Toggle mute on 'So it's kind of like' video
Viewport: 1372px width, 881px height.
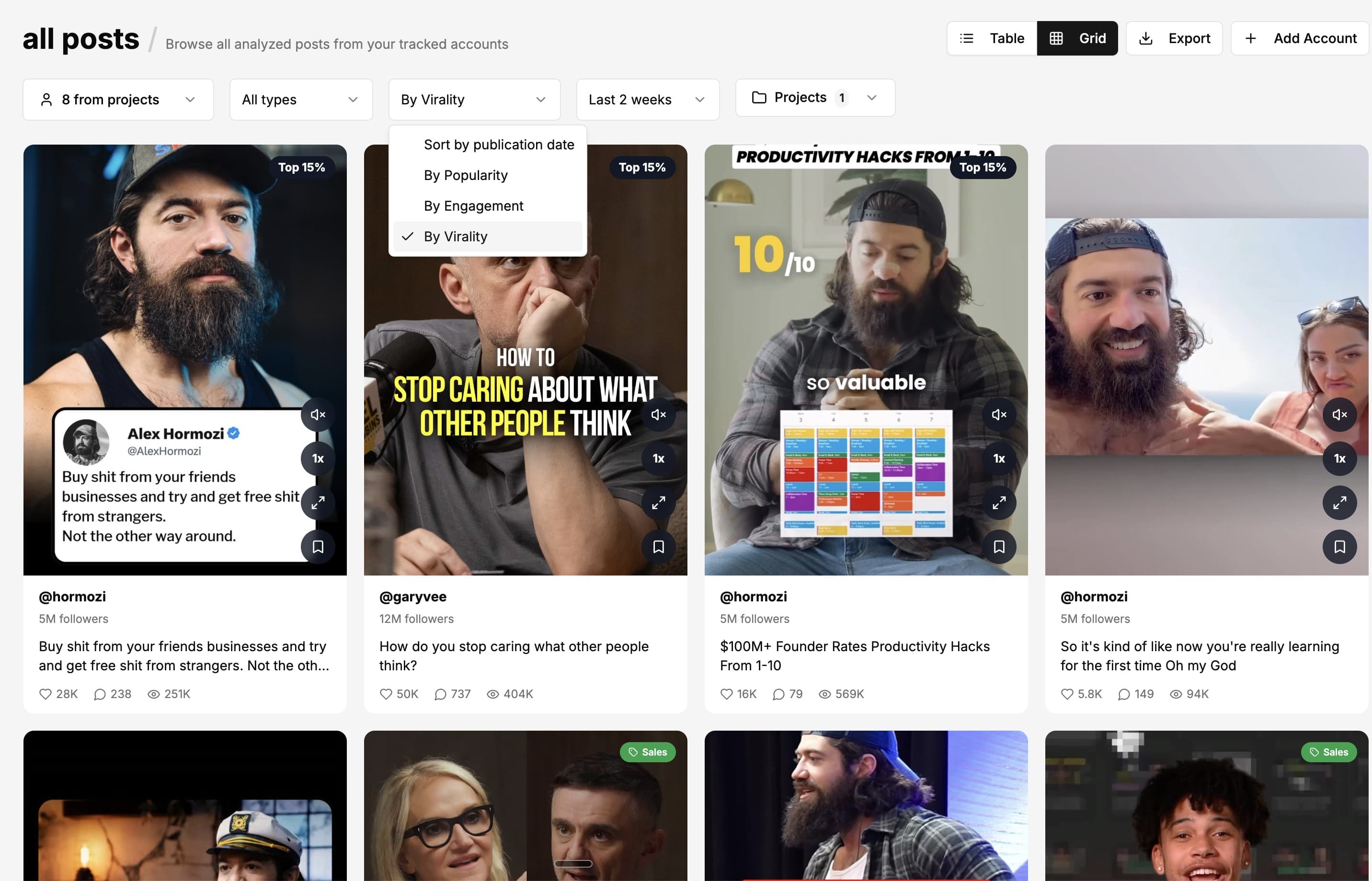(1339, 414)
